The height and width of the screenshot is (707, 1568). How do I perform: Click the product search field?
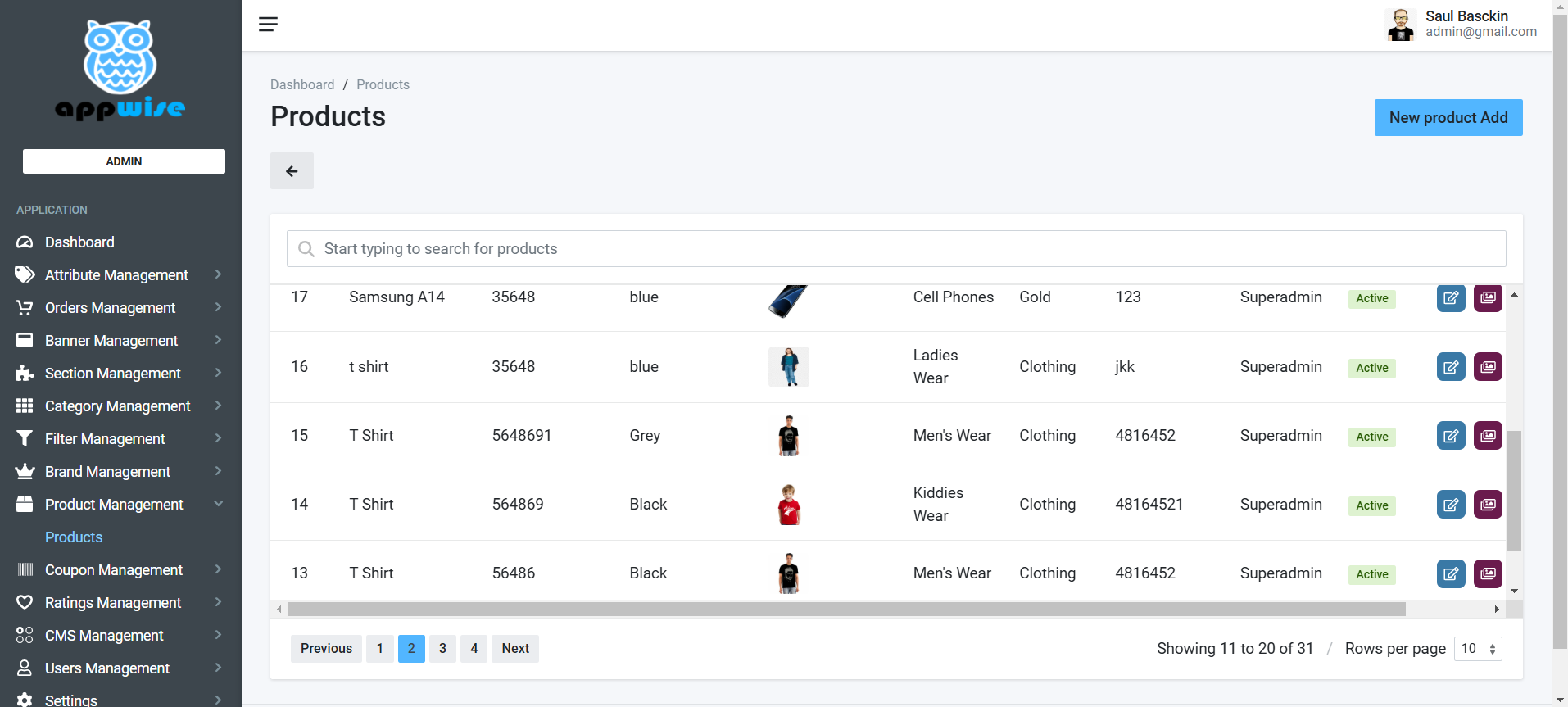click(x=896, y=249)
